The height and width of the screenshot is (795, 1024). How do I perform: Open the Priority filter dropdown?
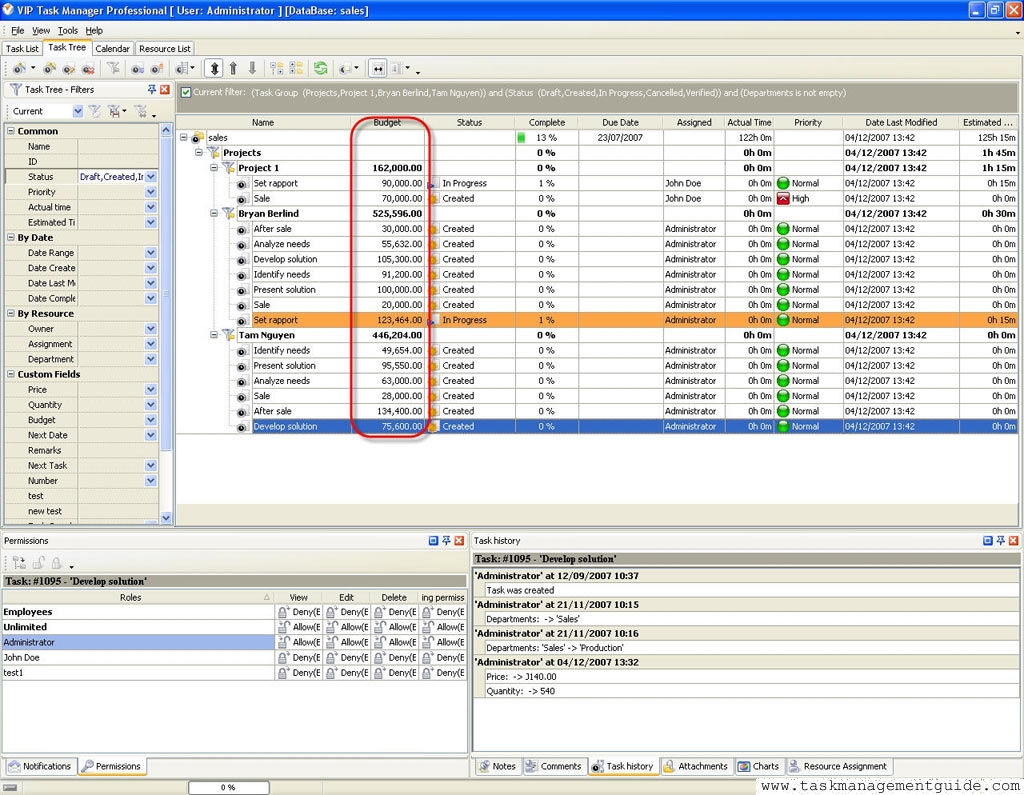(151, 192)
